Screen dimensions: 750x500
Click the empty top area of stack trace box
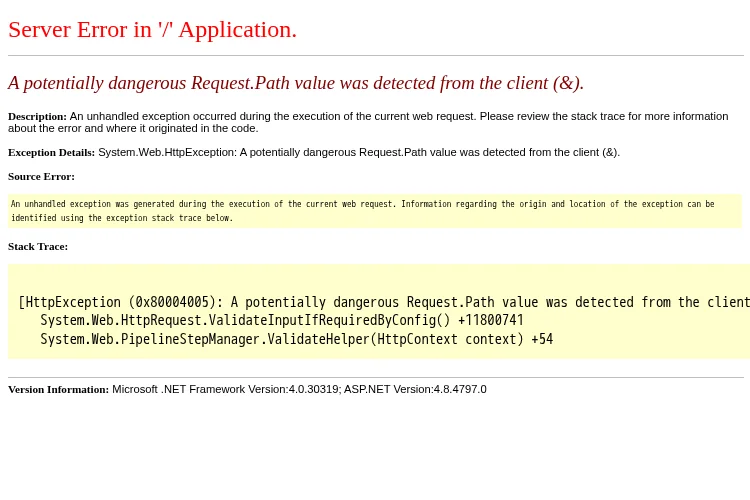(x=379, y=279)
